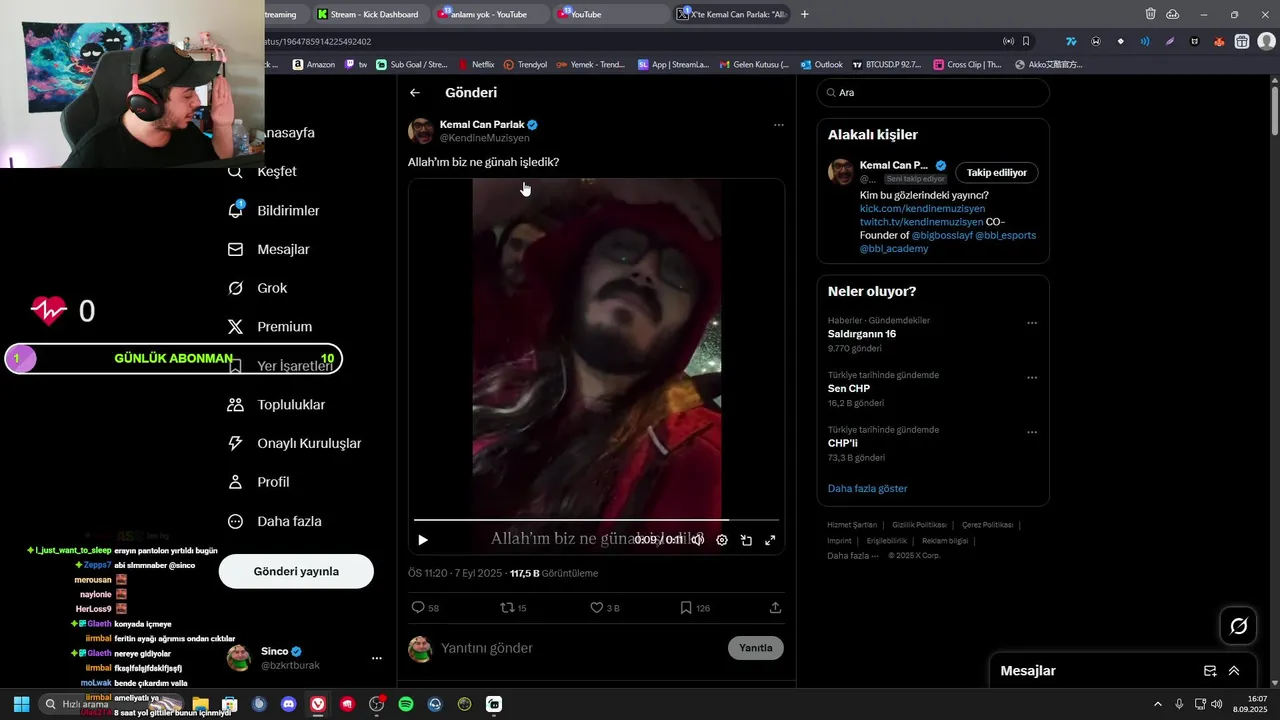Open Grok icon in sidebar
This screenshot has width=1280, height=720.
(236, 288)
